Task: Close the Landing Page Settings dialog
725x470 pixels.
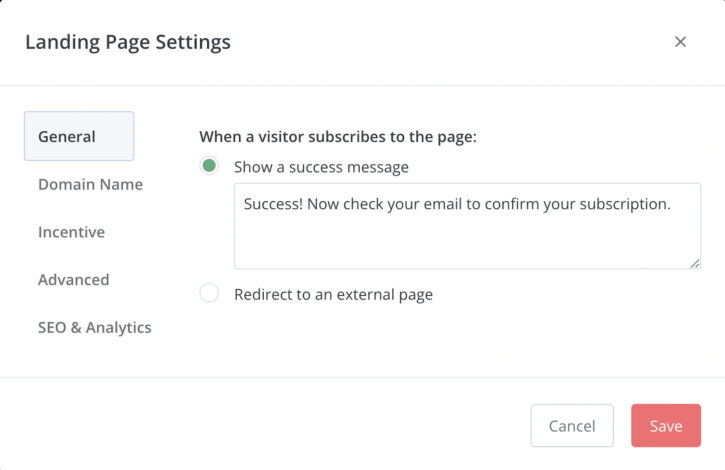Action: (680, 42)
